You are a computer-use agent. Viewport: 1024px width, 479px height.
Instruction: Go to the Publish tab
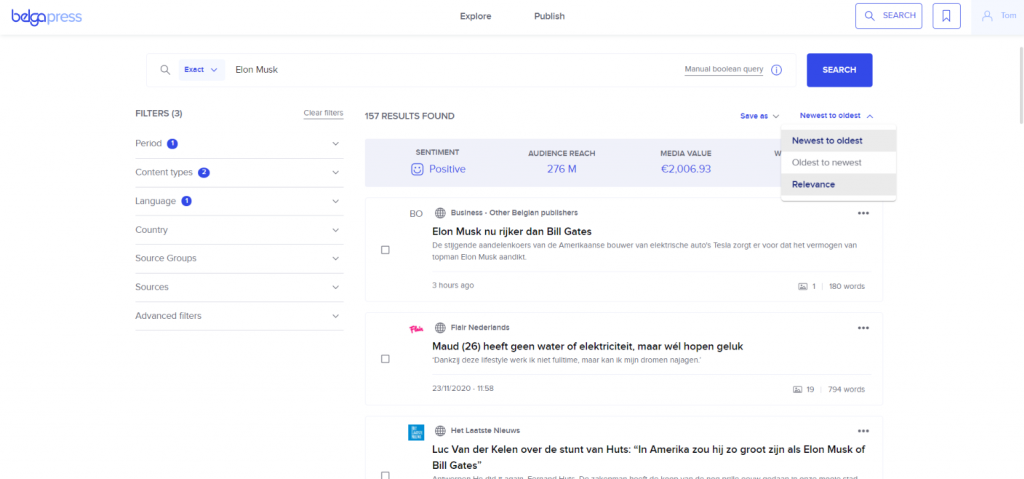549,16
